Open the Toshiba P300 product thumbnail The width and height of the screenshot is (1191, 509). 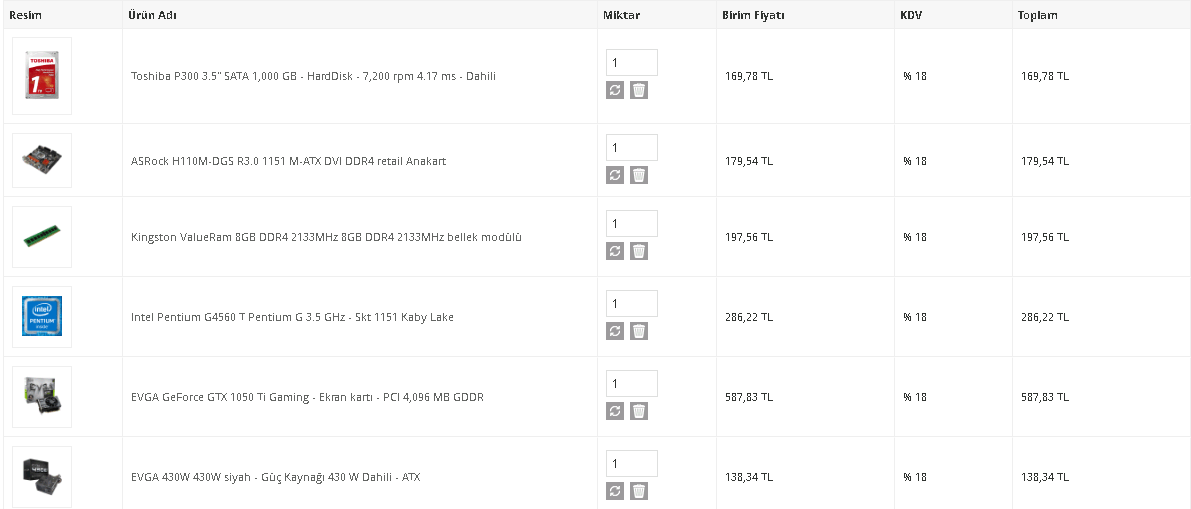[42, 76]
